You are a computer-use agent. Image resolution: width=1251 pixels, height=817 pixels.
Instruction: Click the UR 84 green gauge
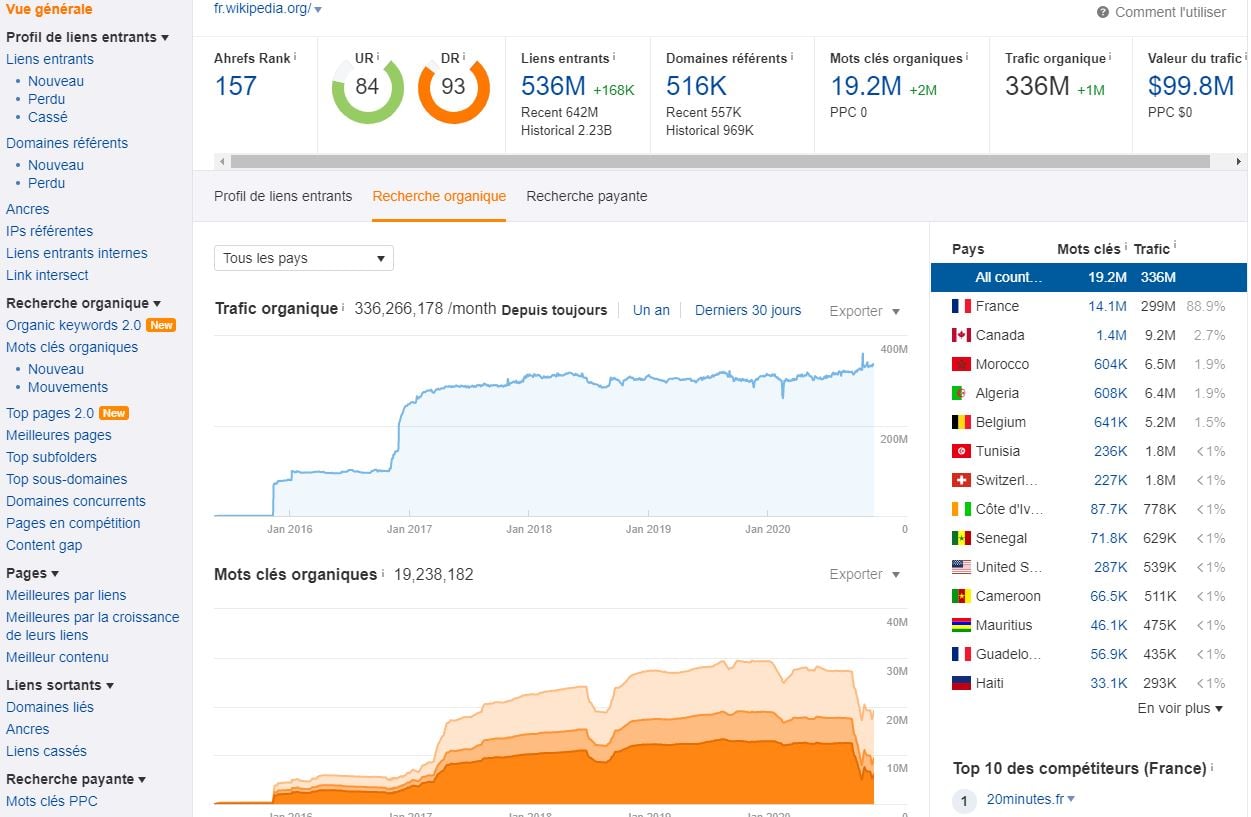click(x=367, y=87)
